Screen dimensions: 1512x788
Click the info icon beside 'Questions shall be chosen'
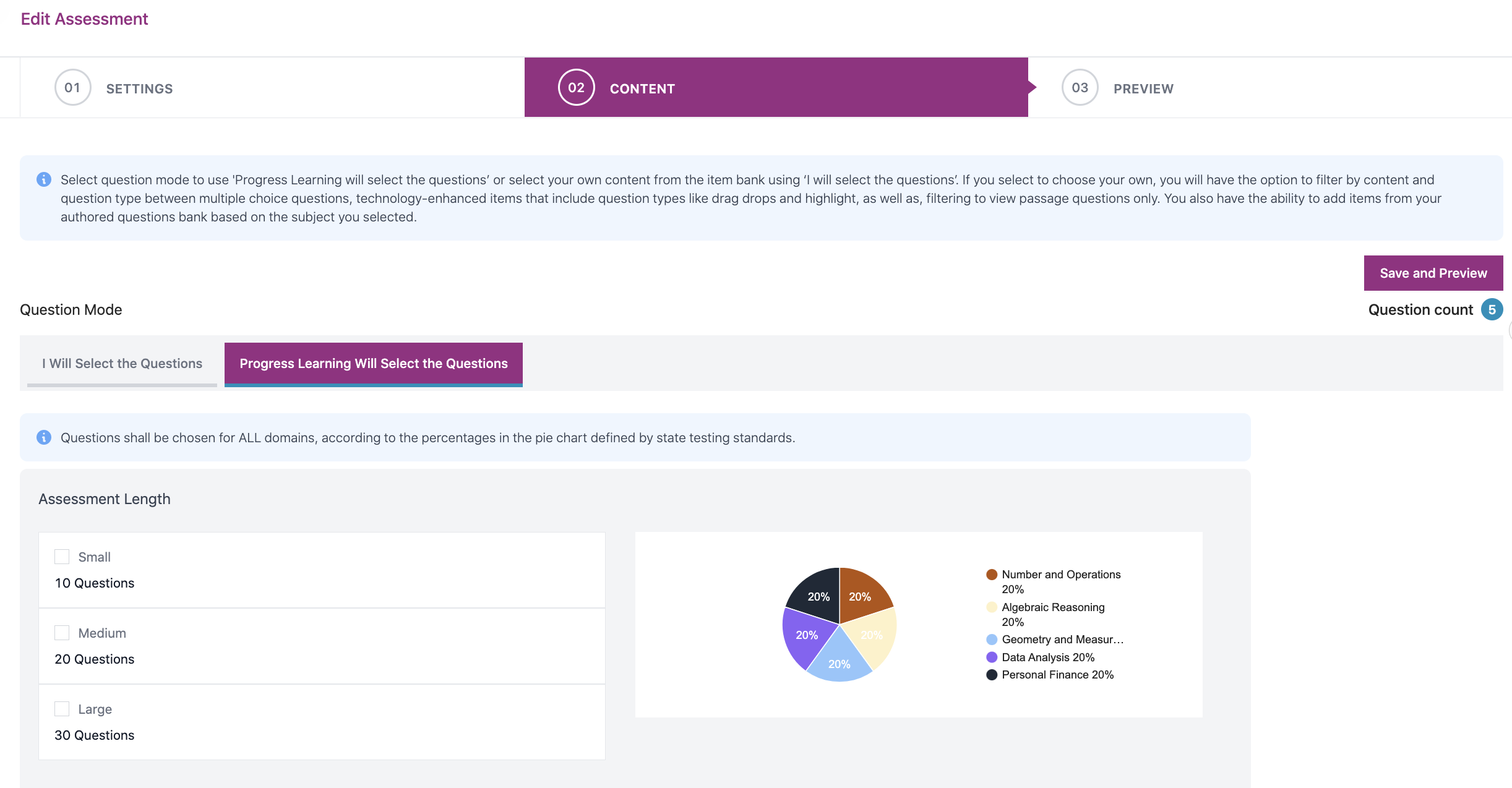point(44,437)
